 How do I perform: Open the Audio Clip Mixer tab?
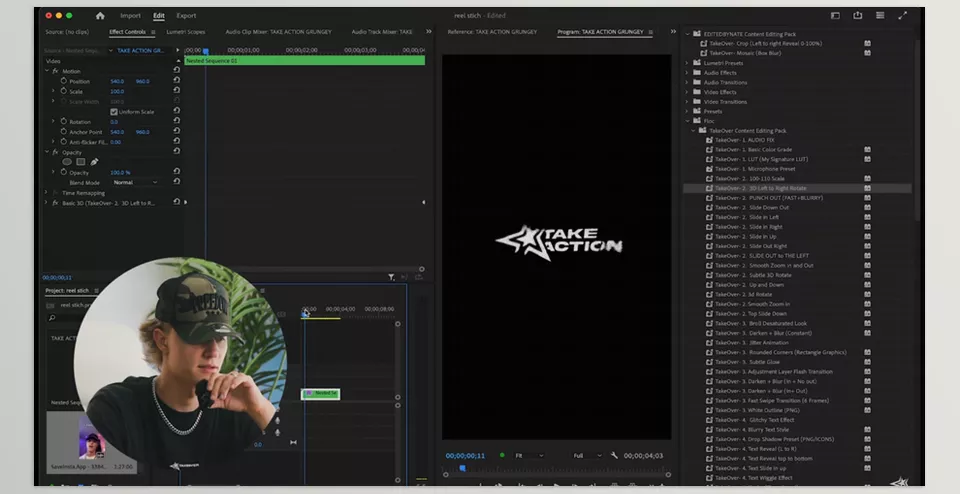279,32
